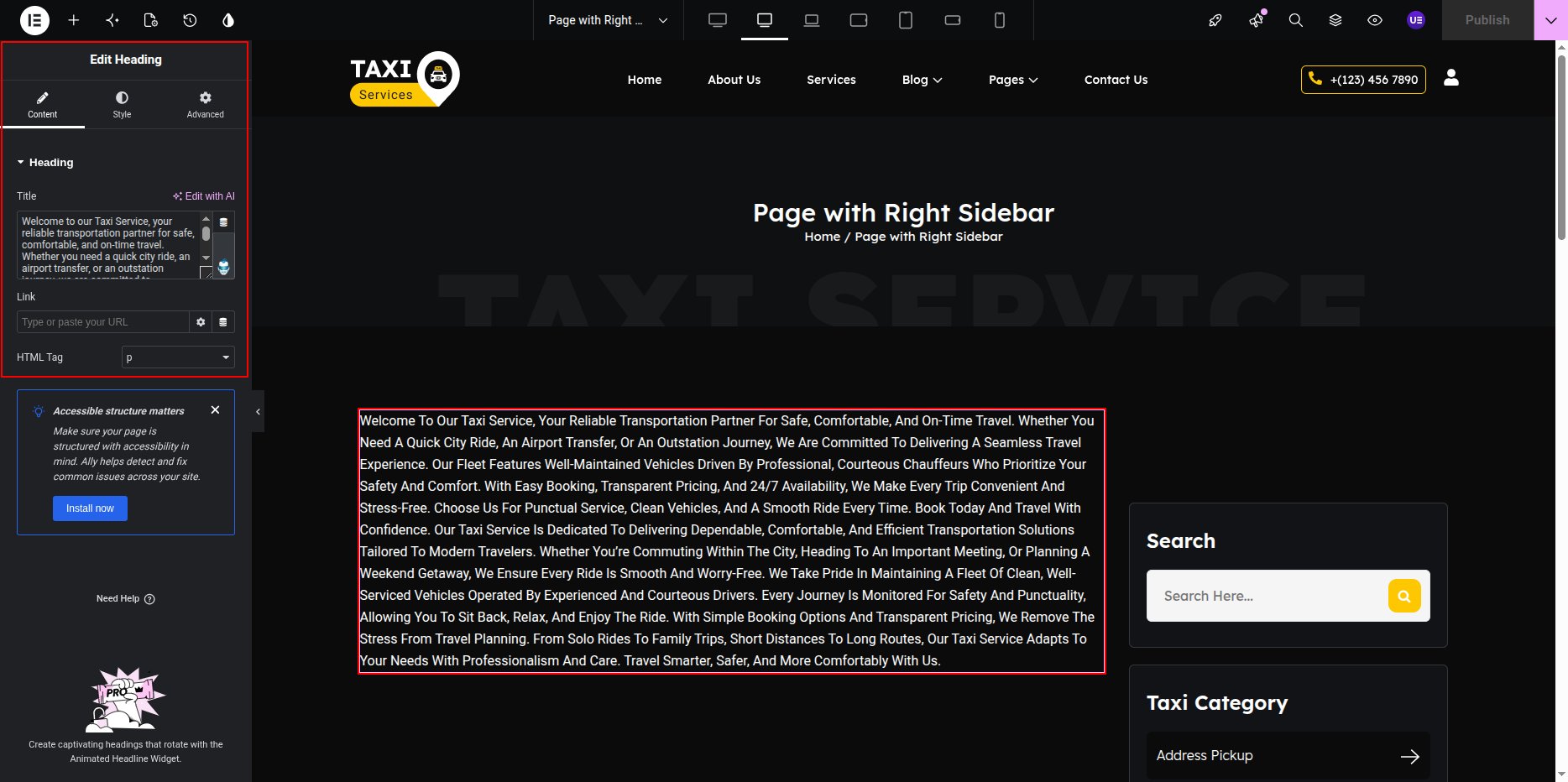Open dynamic tags for Link field
Viewport: 1568px width, 782px height.
tap(223, 322)
